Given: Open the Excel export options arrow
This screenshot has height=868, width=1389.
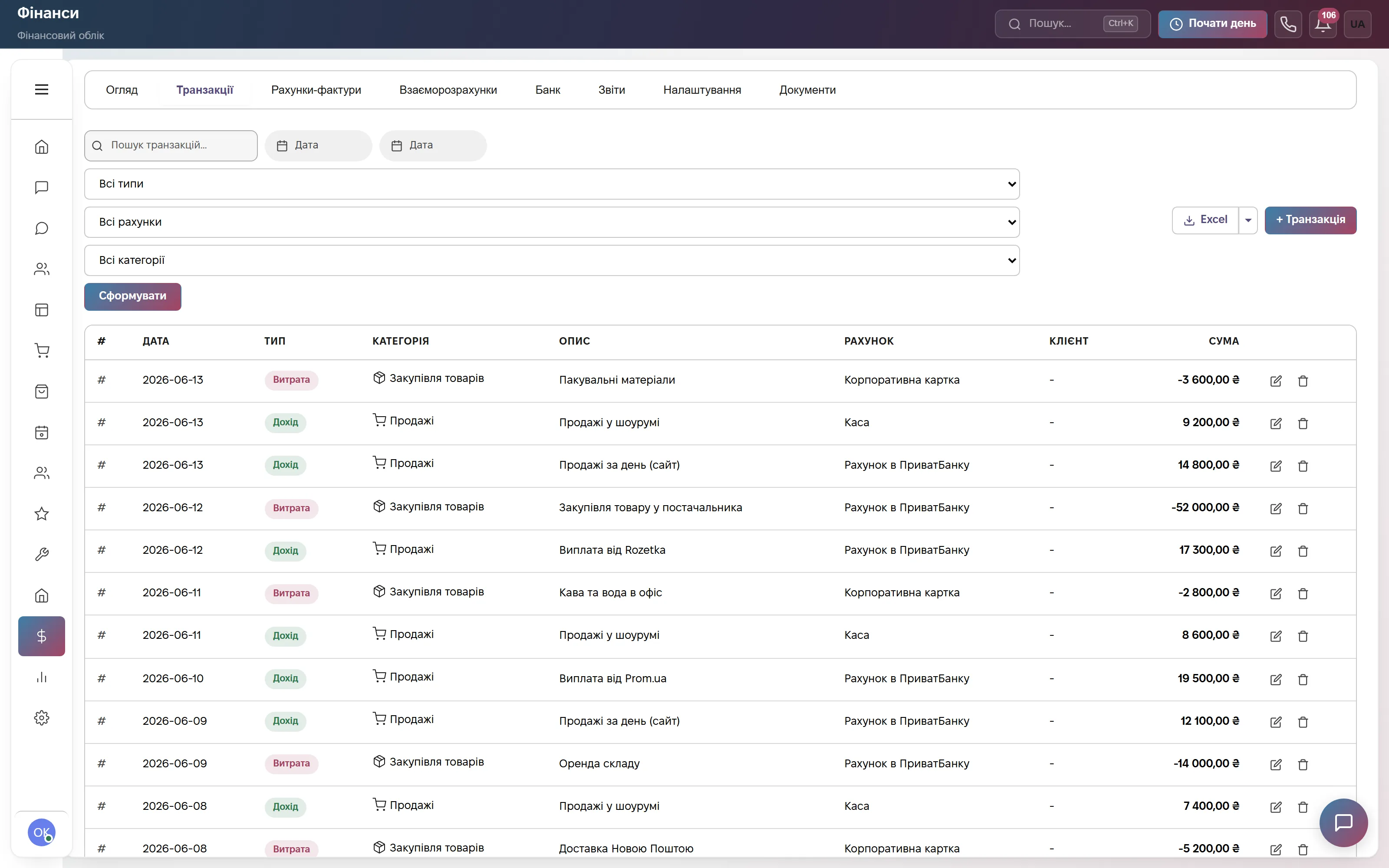Looking at the screenshot, I should [1248, 220].
